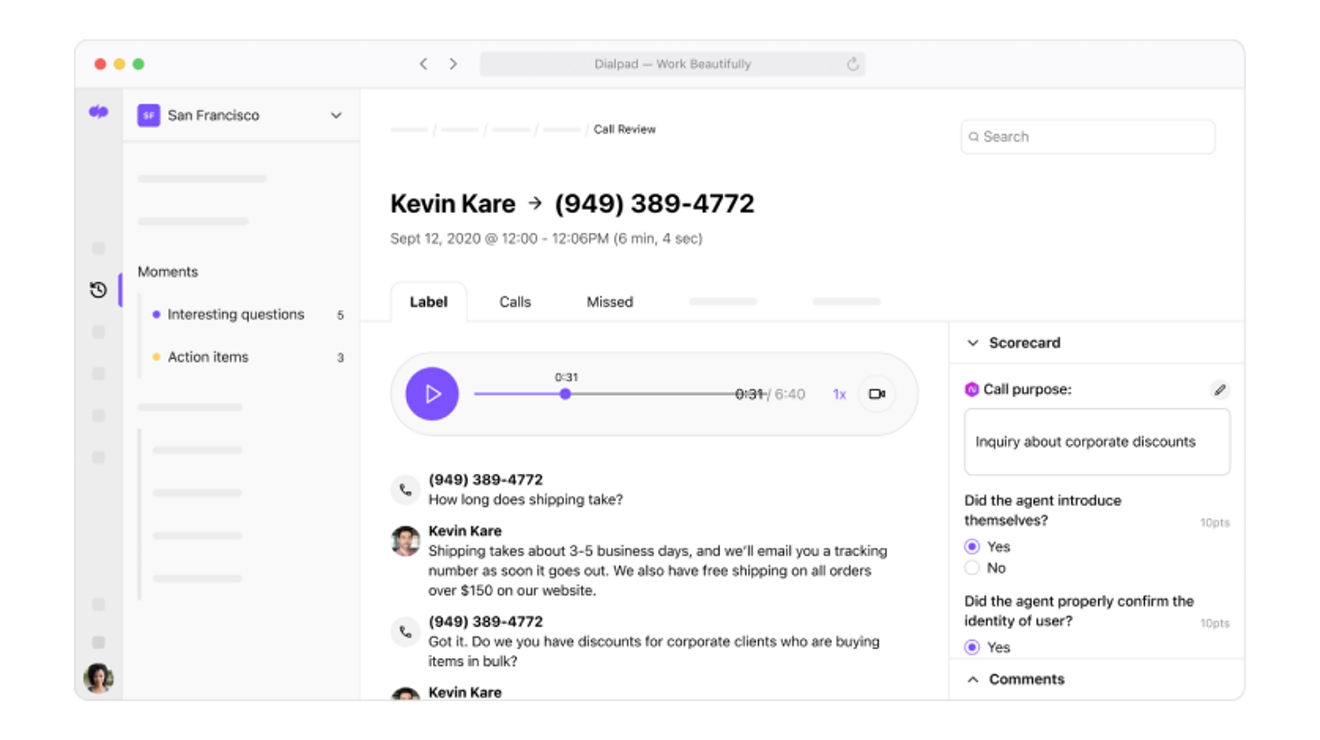Viewport: 1320px width, 740px height.
Task: Refresh the page with the reload icon
Action: 851,63
